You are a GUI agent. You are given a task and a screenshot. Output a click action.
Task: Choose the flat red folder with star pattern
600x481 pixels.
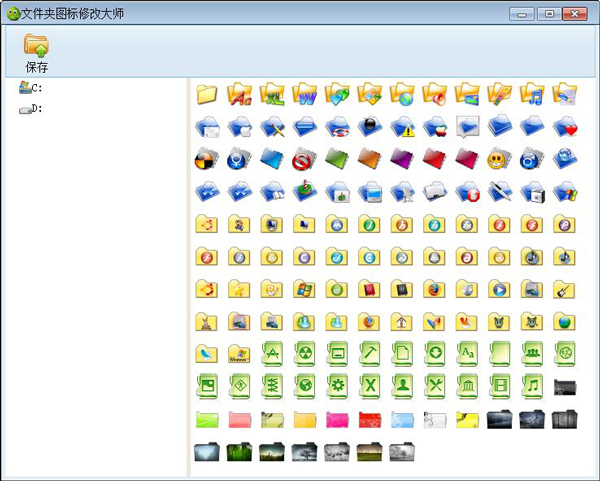(x=369, y=420)
